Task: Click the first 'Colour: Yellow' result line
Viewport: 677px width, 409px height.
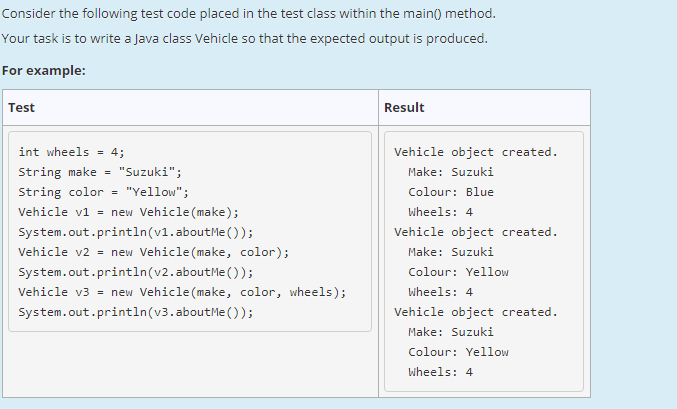Action: [458, 272]
